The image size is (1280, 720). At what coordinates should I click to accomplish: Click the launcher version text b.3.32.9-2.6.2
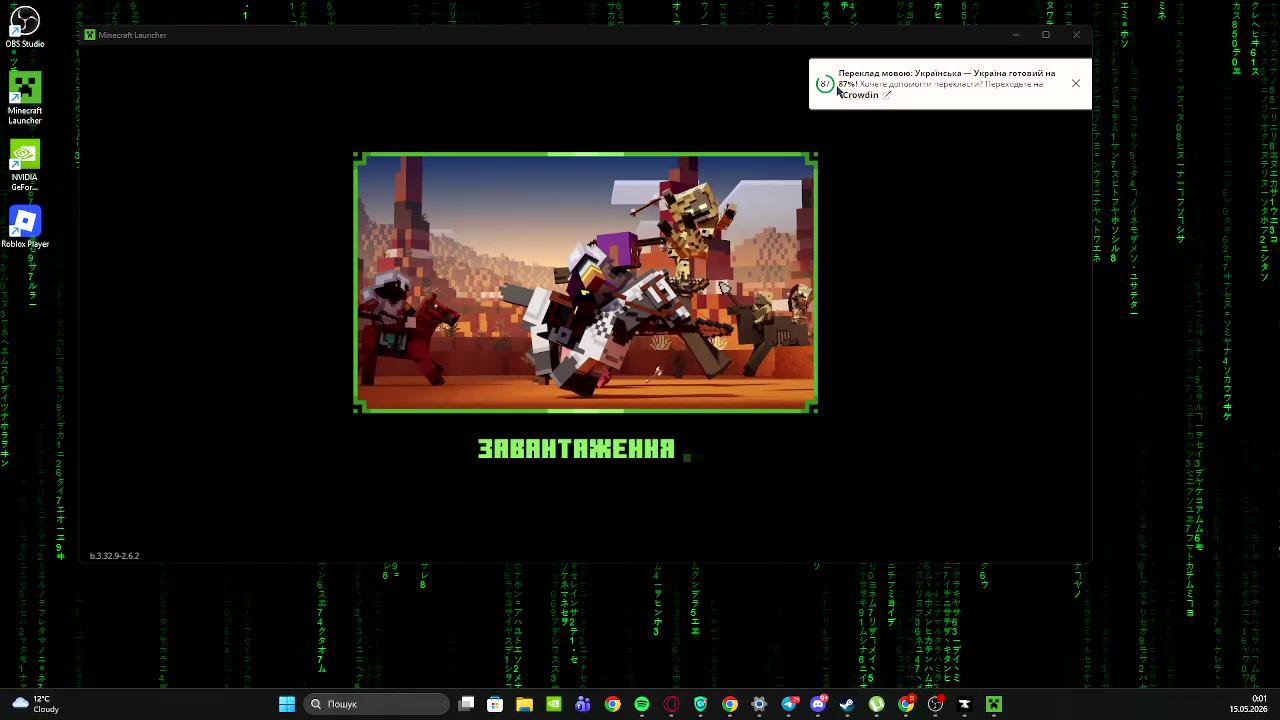(114, 556)
